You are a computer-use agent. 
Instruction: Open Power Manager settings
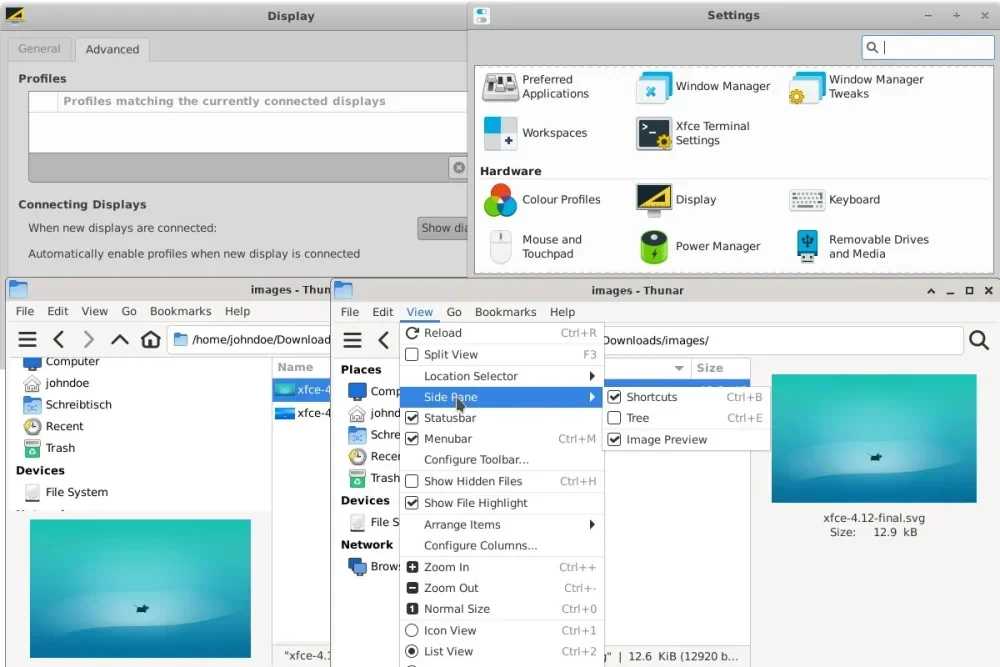(x=699, y=247)
